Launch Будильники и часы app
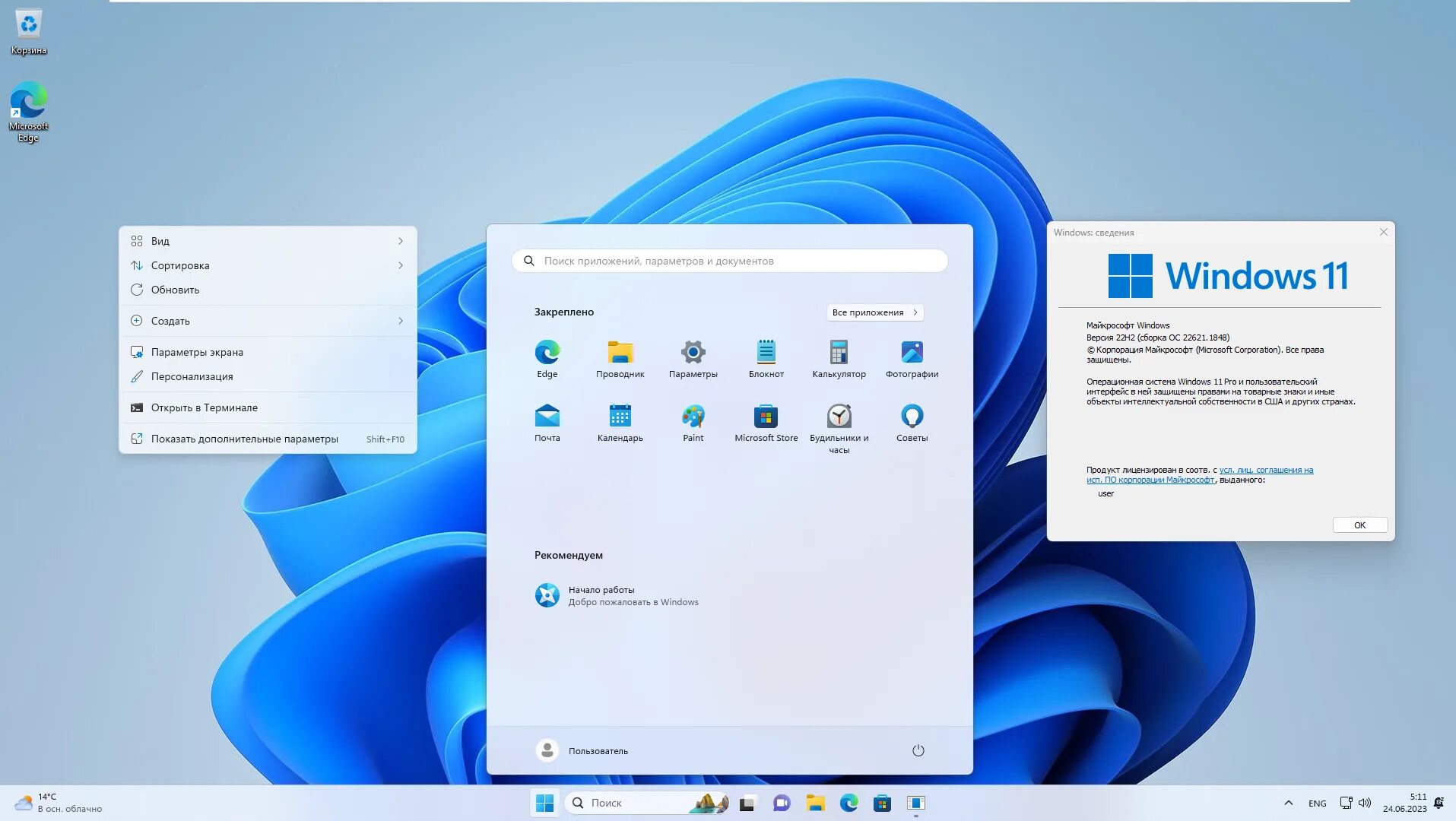This screenshot has width=1456, height=821. click(x=839, y=429)
